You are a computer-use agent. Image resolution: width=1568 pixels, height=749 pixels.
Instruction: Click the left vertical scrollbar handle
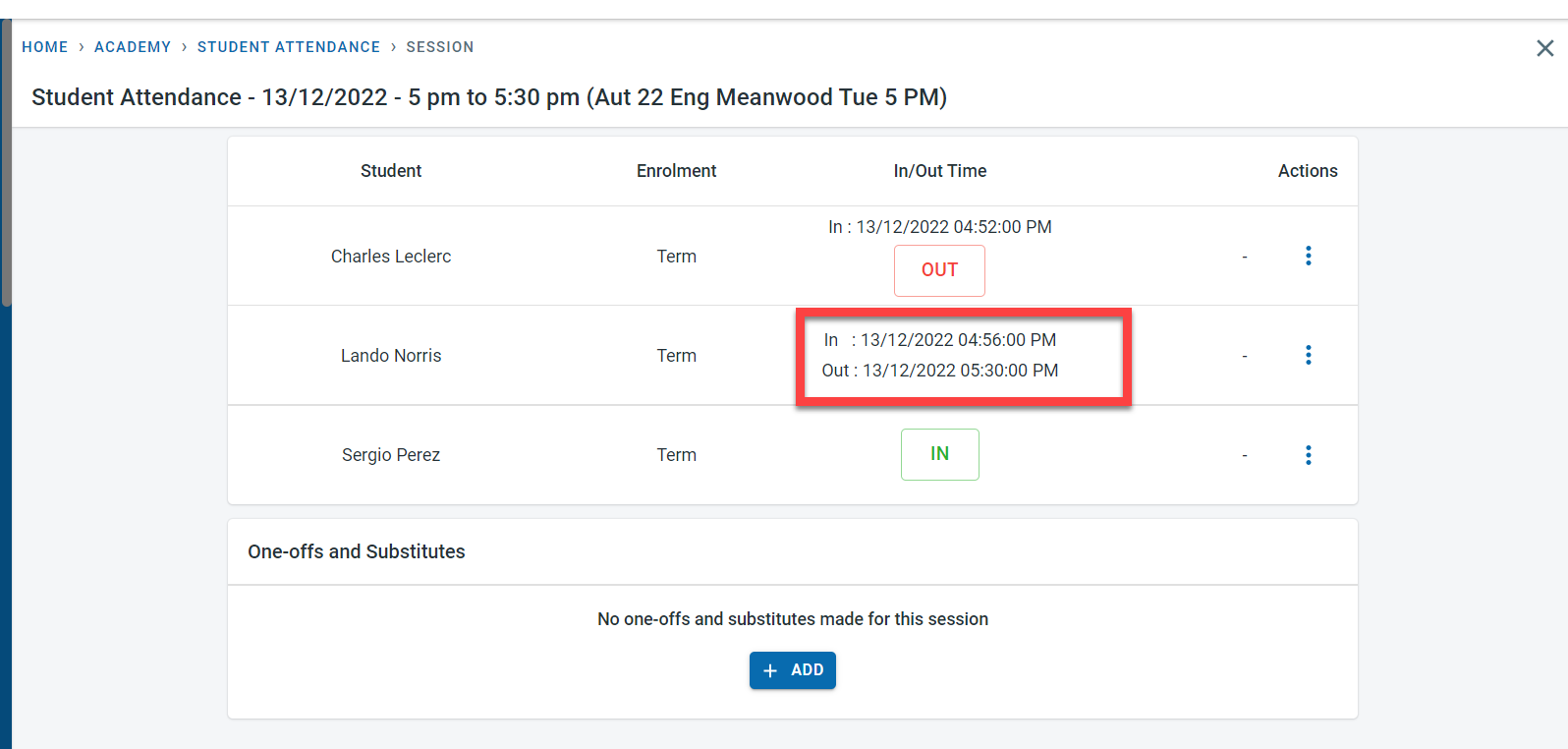click(6, 162)
